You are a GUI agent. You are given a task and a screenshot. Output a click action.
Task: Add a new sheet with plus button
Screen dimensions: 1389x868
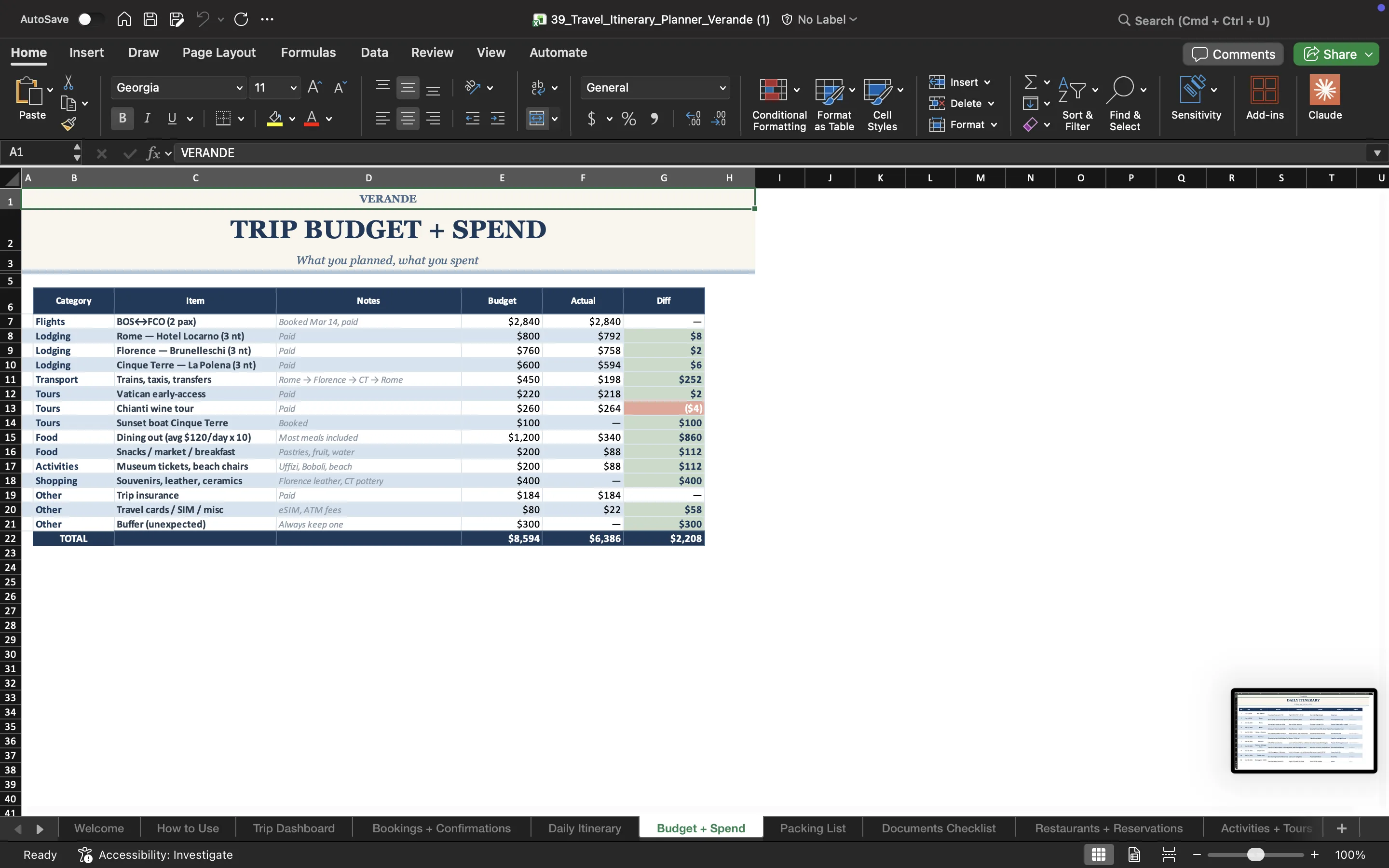tap(1341, 828)
